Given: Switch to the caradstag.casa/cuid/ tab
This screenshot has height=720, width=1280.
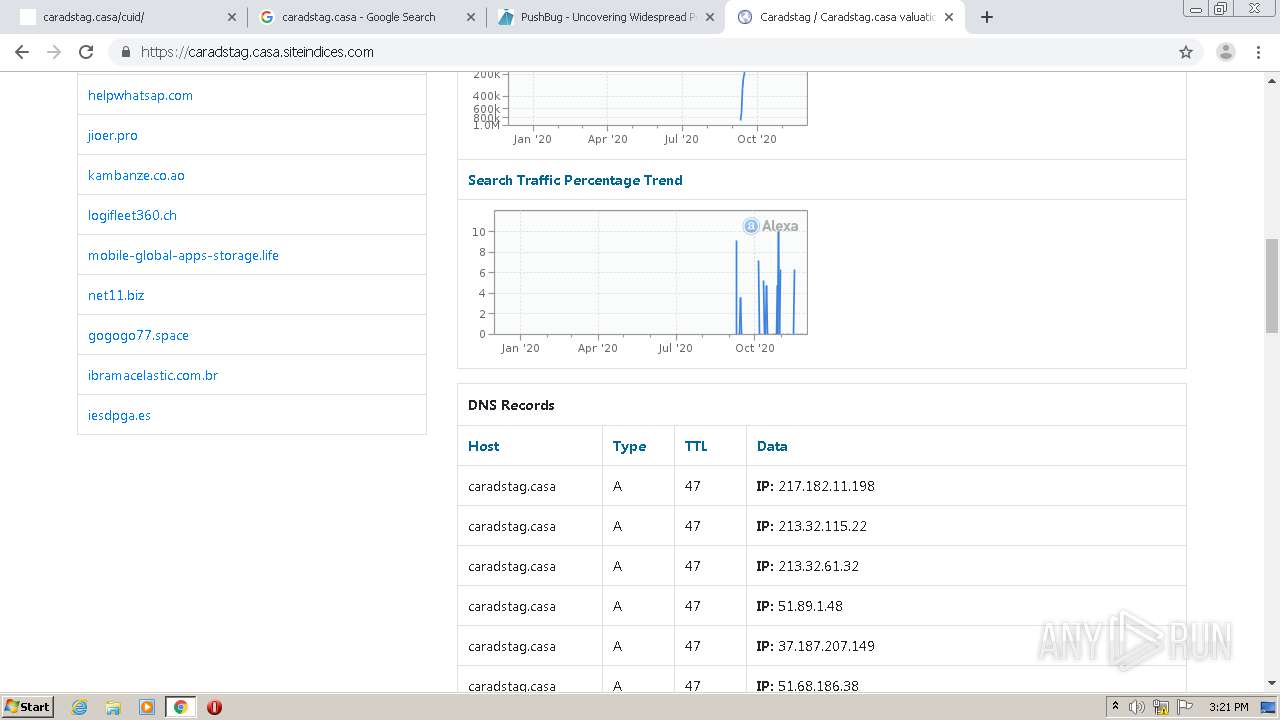Looking at the screenshot, I should click(128, 17).
